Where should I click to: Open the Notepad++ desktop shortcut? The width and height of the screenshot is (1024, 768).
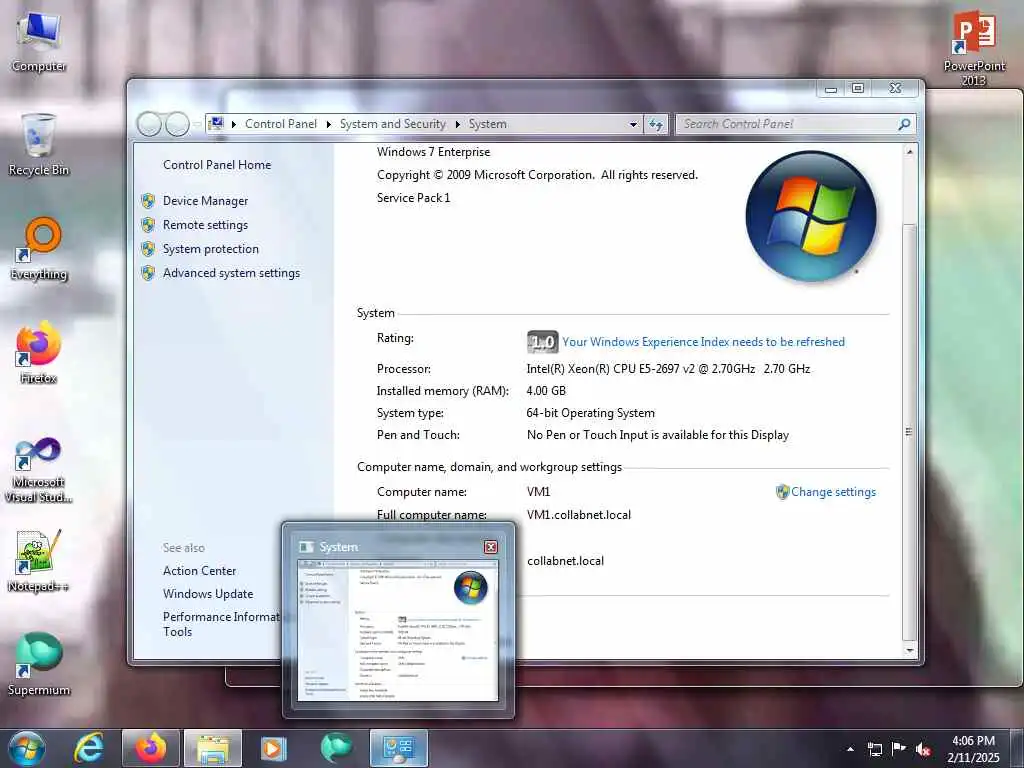tap(39, 561)
